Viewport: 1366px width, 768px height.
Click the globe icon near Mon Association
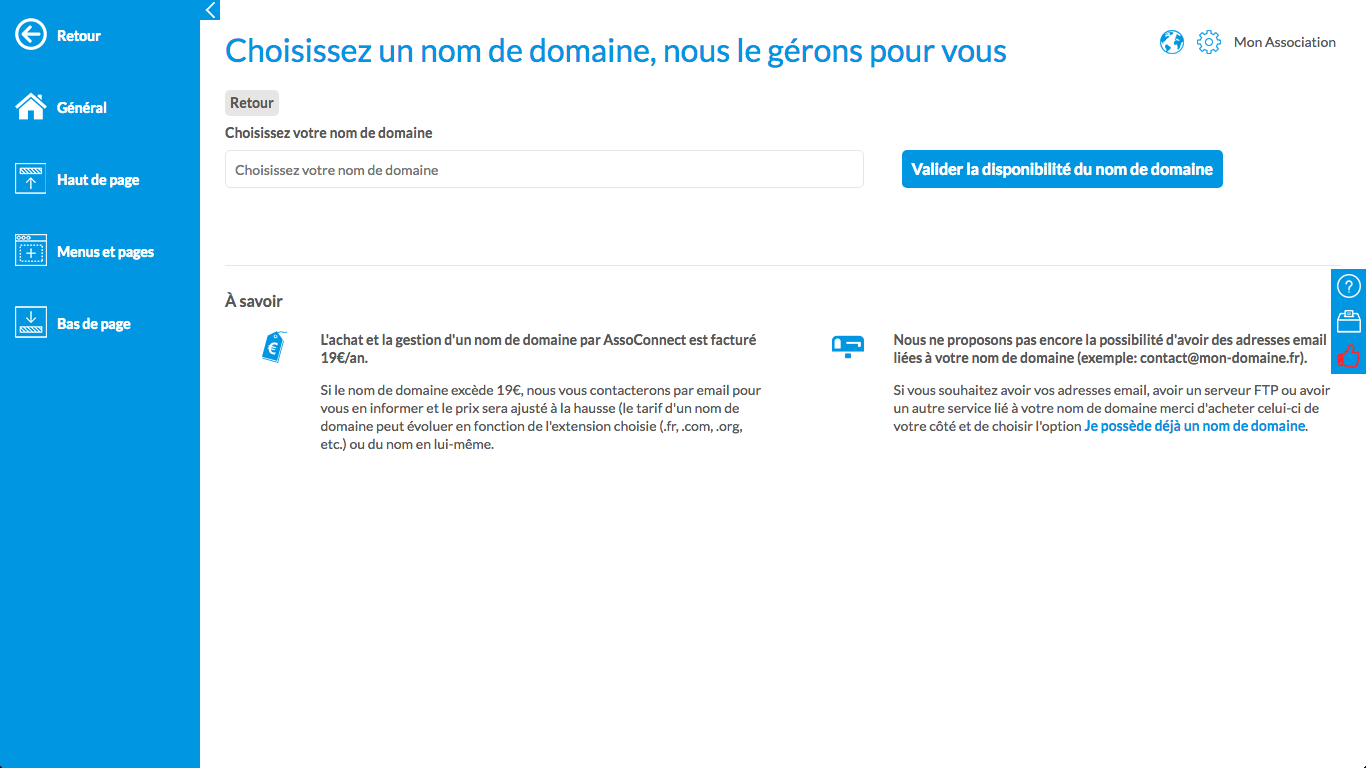tap(1171, 42)
